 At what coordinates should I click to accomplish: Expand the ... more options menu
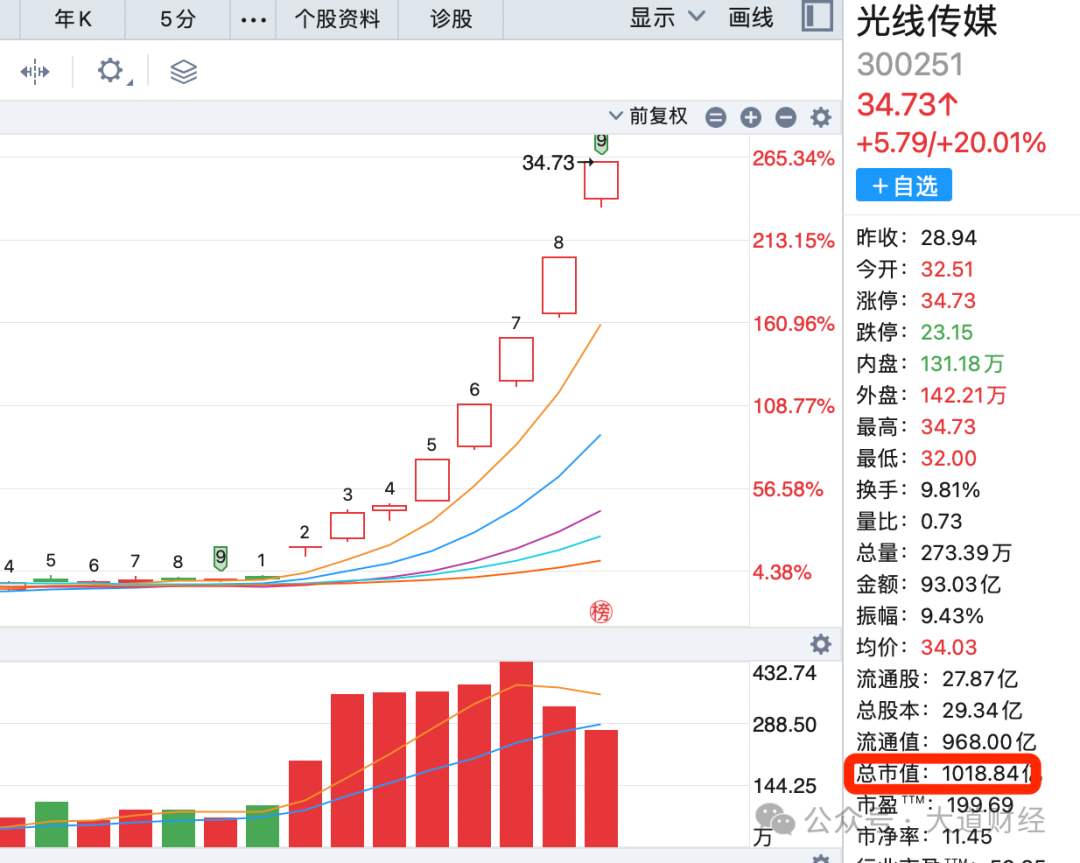click(x=253, y=19)
